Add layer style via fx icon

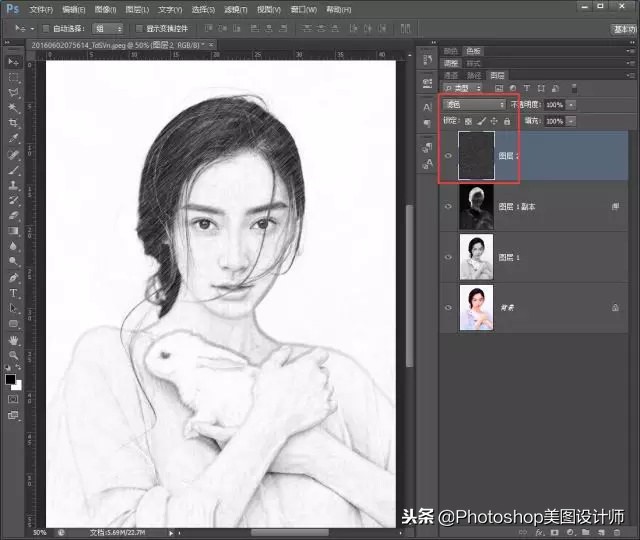pyautogui.click(x=540, y=533)
